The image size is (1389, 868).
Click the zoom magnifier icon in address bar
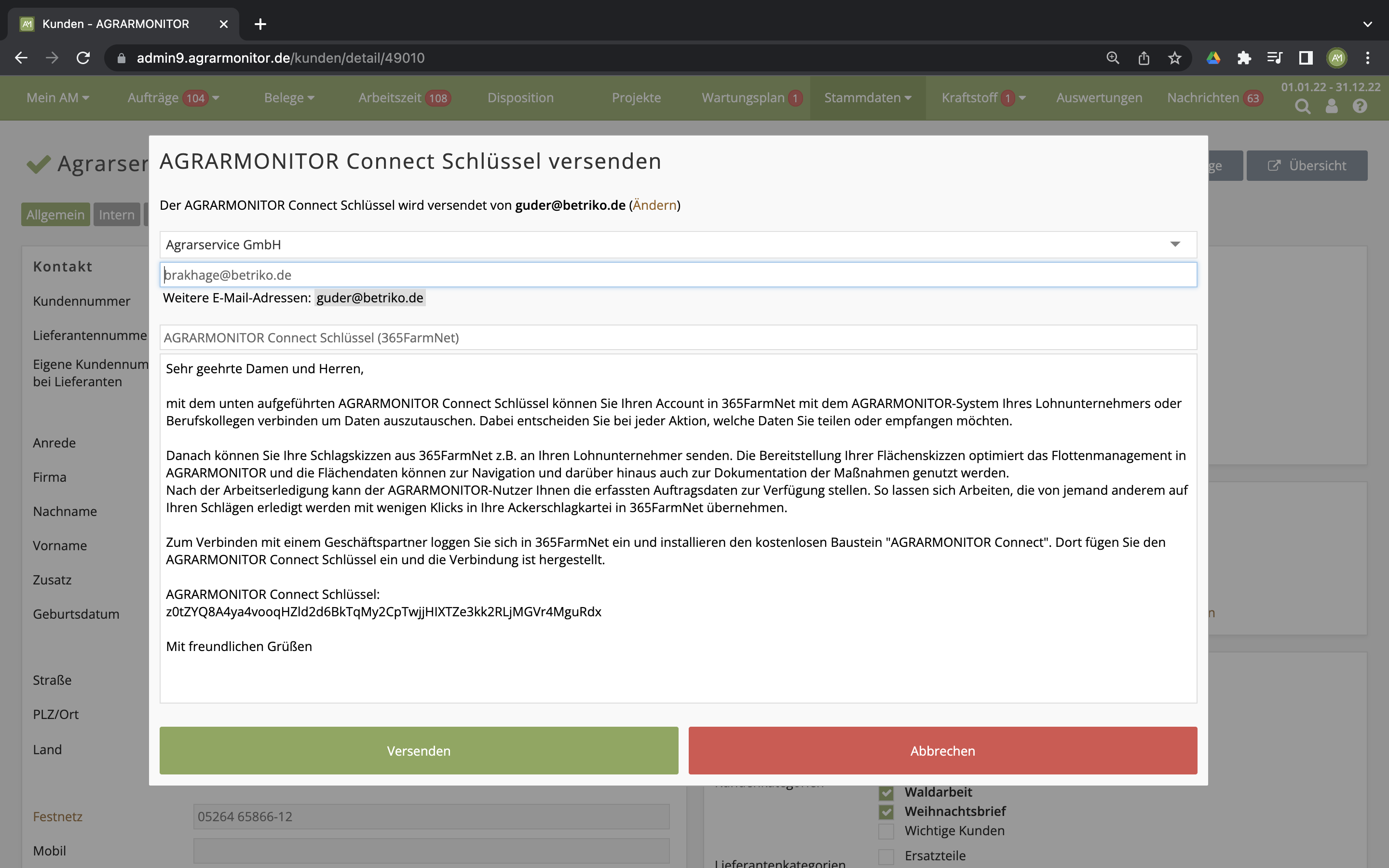pos(1113,58)
